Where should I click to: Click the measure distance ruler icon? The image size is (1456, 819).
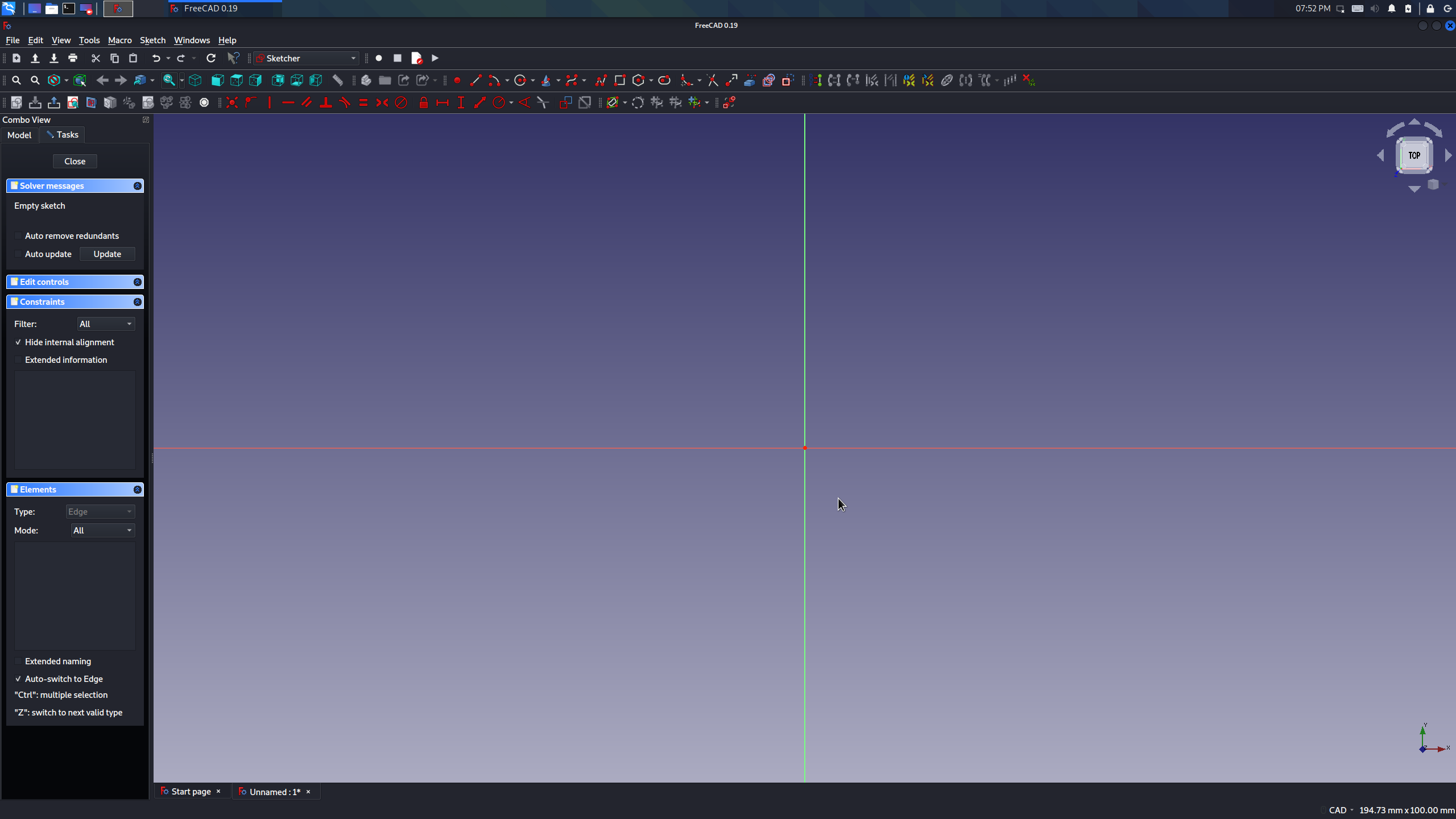pyautogui.click(x=337, y=80)
